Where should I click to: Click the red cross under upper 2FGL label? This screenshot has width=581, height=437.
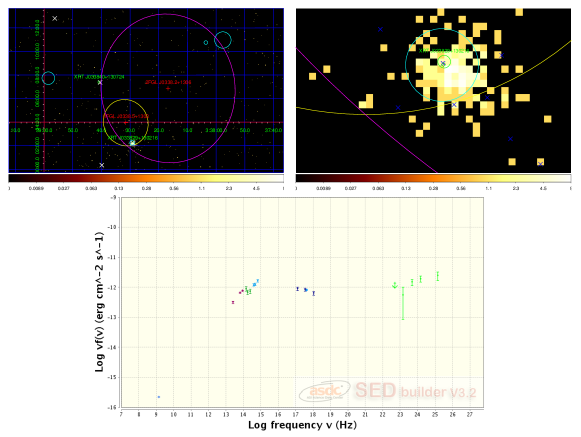(x=168, y=89)
